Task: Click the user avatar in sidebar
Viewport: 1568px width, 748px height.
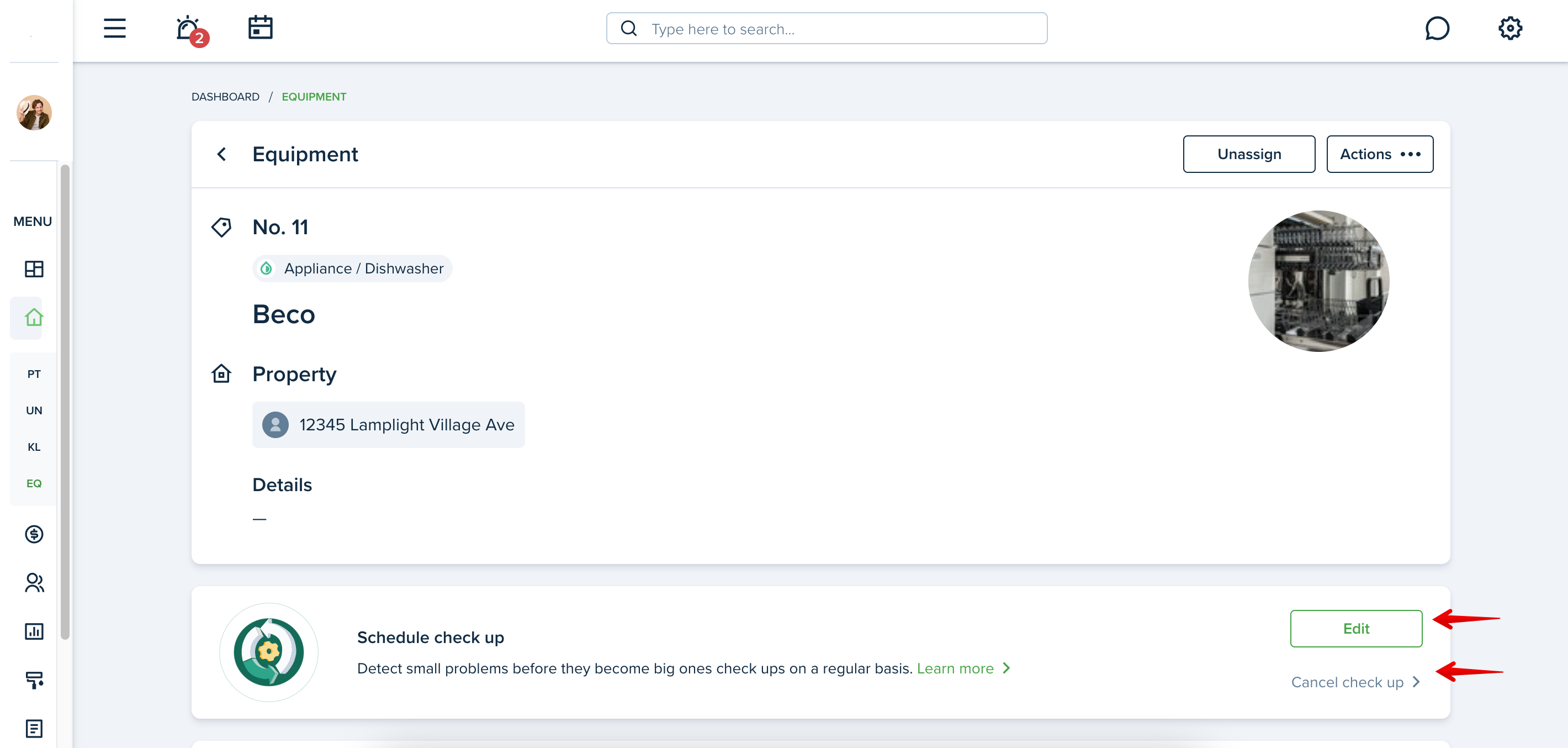Action: pos(34,113)
